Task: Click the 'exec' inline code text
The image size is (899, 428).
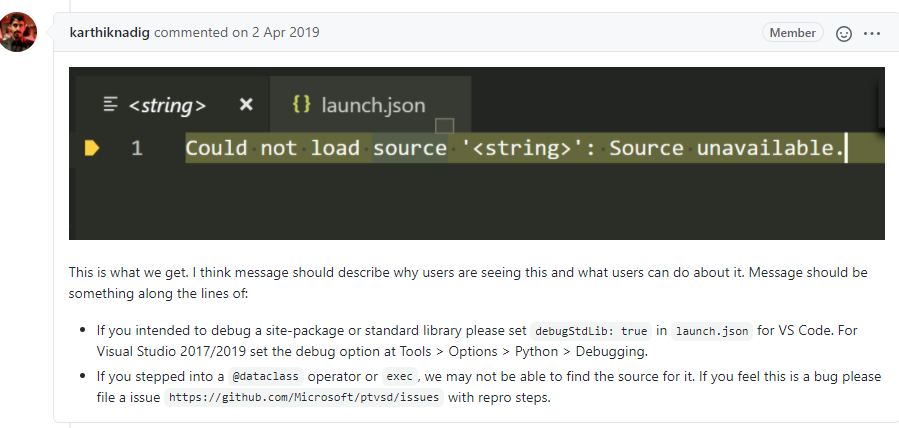Action: pos(400,377)
